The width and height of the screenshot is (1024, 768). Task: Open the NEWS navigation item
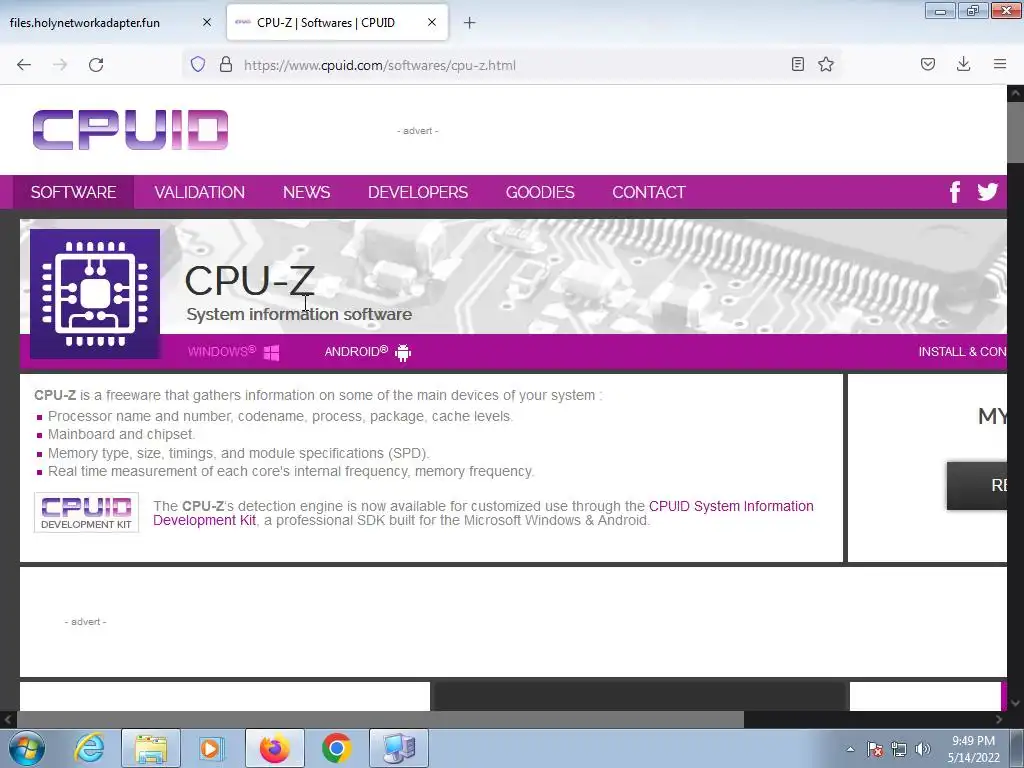306,192
